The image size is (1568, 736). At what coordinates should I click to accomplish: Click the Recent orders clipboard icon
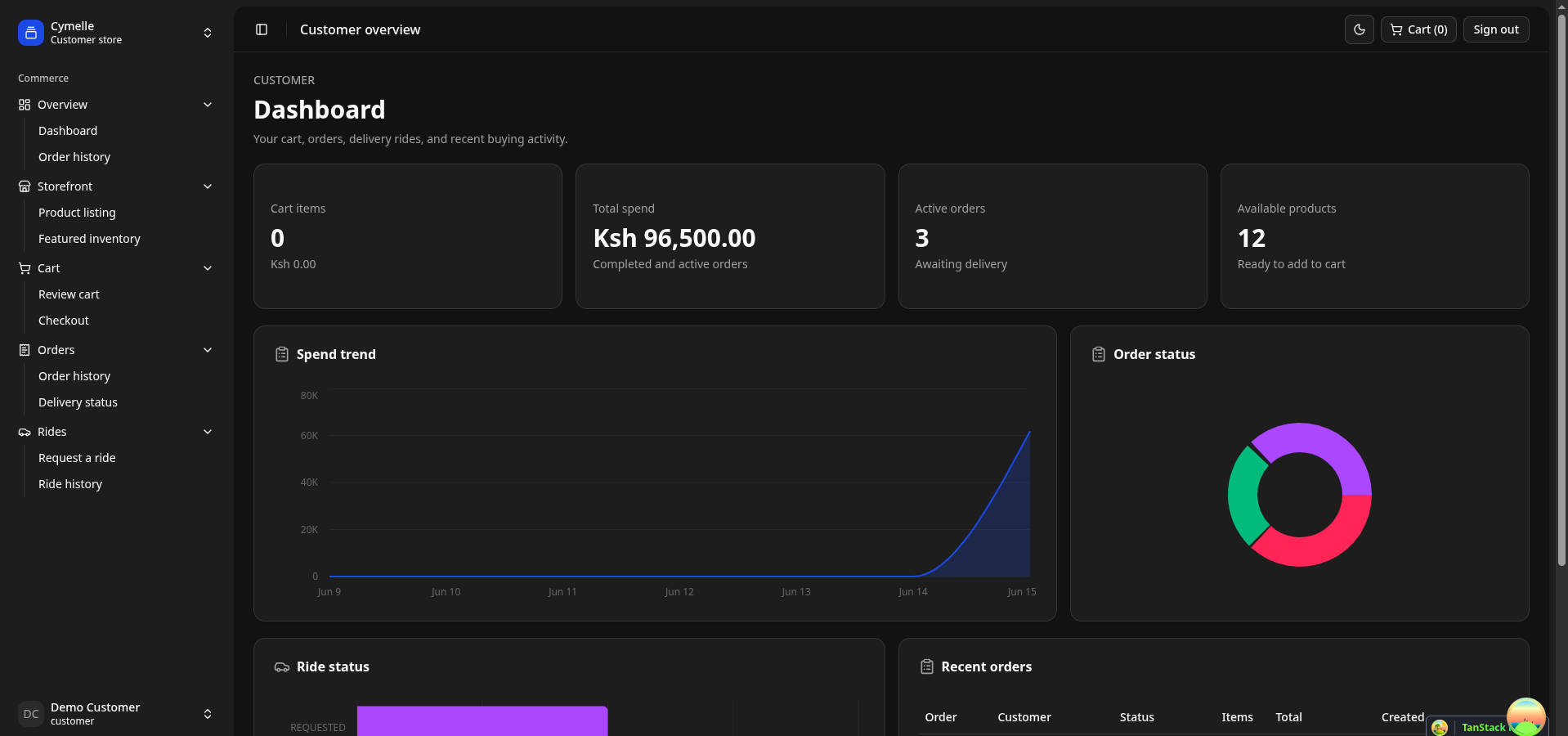point(927,666)
